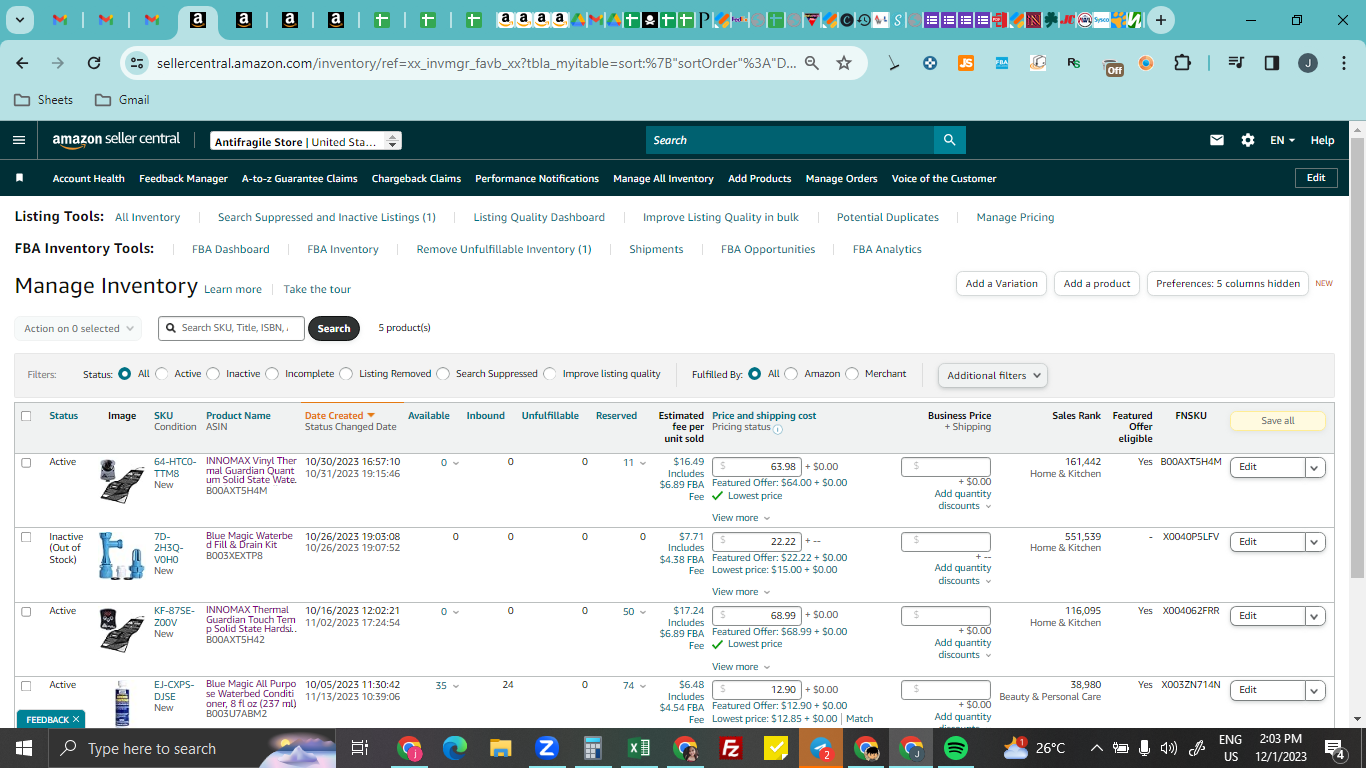Image resolution: width=1366 pixels, height=768 pixels.
Task: Click the Add a Variation button
Action: tap(1002, 284)
